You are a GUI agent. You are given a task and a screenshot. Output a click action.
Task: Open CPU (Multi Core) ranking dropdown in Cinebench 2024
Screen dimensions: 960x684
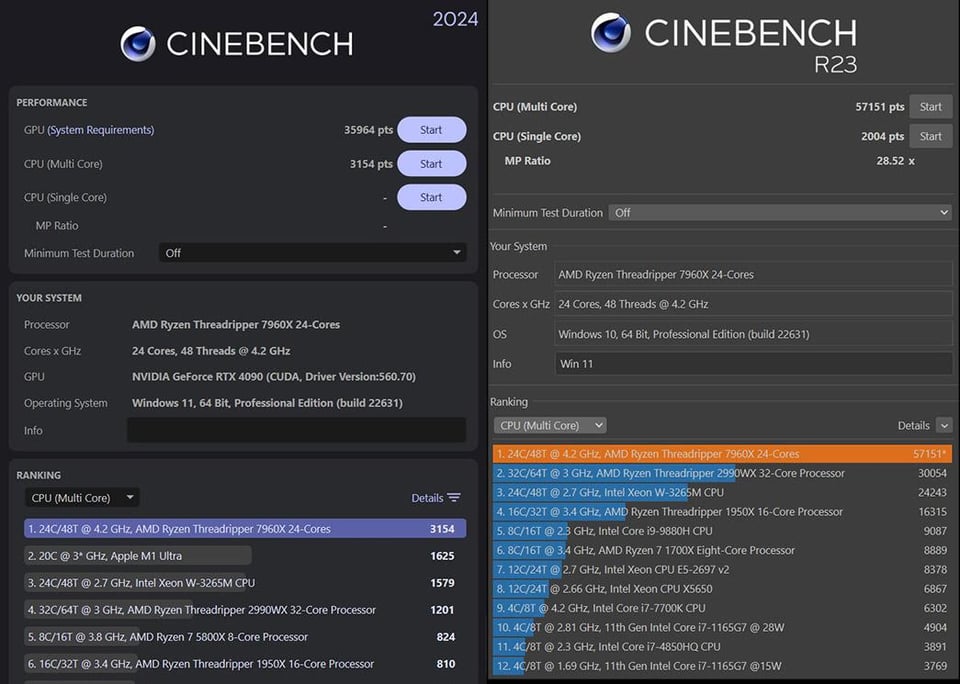82,498
